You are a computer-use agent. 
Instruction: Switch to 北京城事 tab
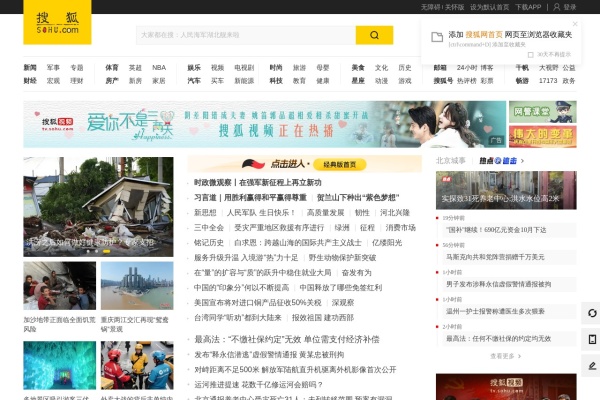[x=451, y=161]
